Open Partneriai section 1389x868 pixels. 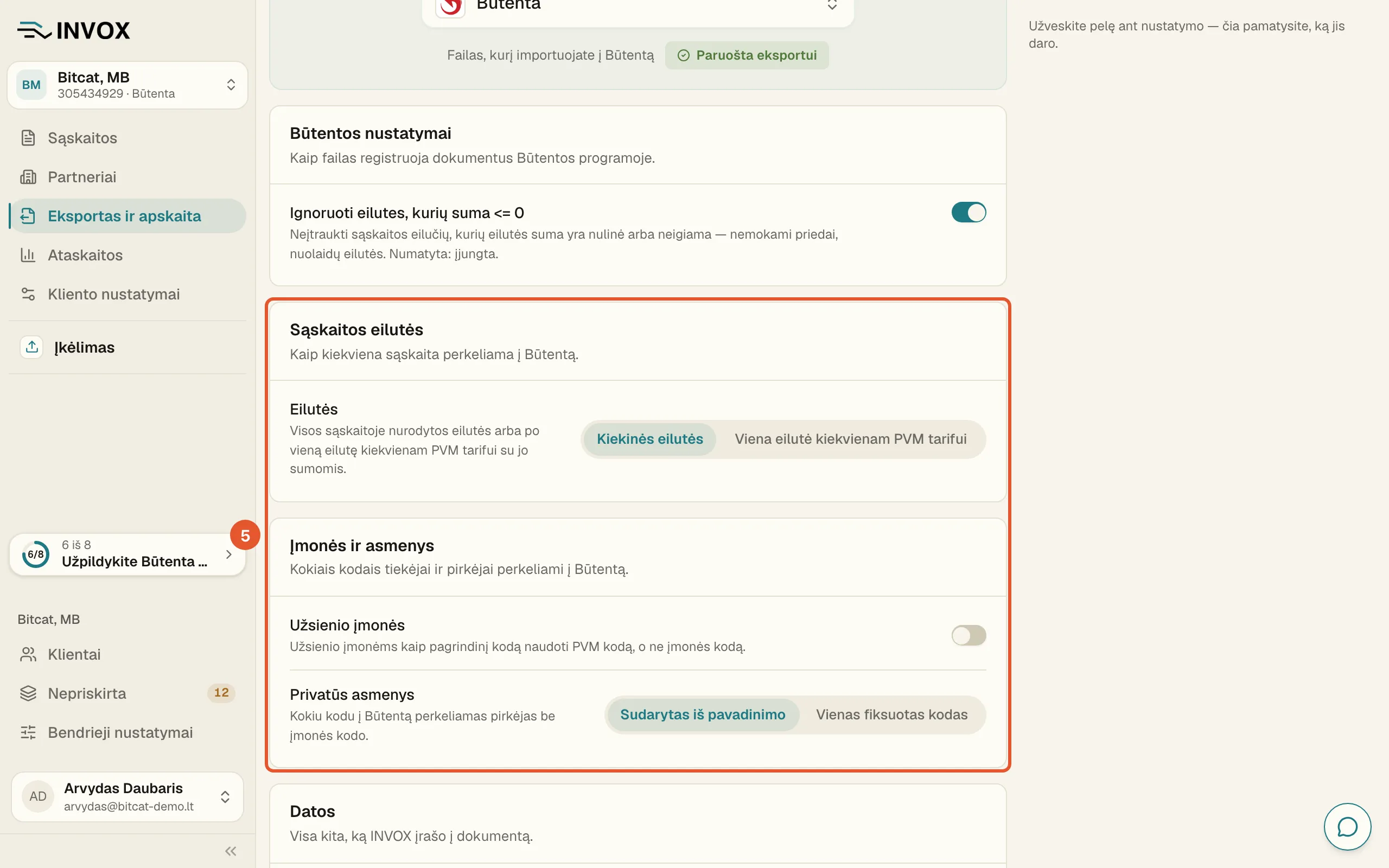[x=128, y=177]
